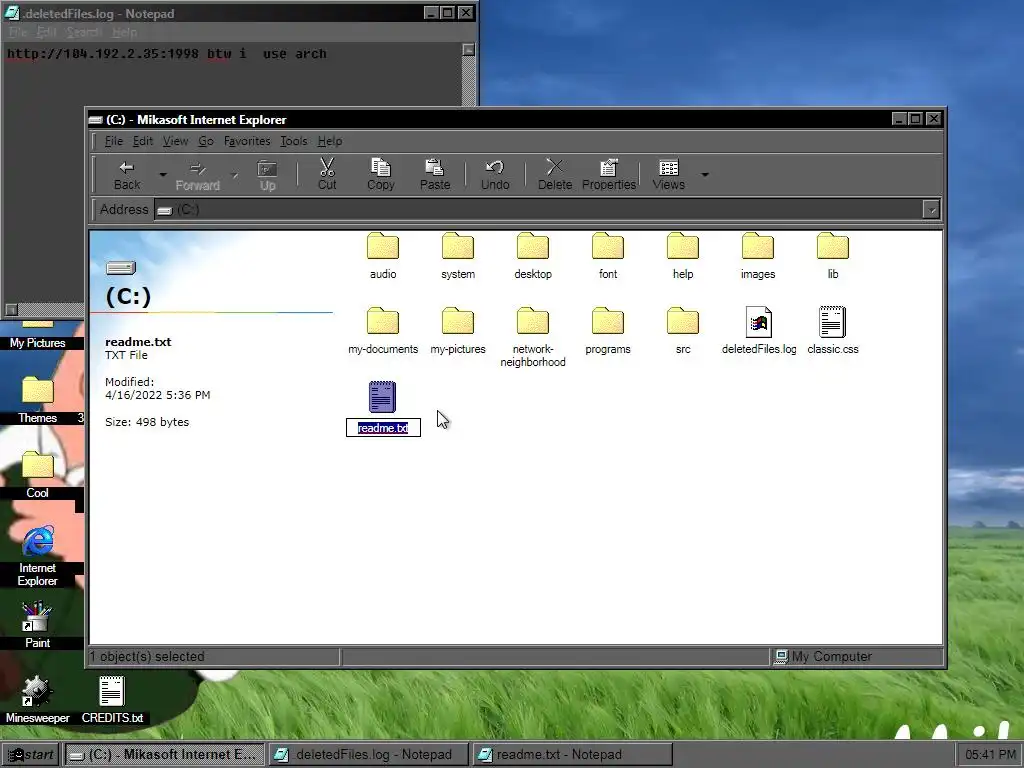The width and height of the screenshot is (1024, 768).
Task: Select the Cool desktop folder
Action: click(x=37, y=475)
